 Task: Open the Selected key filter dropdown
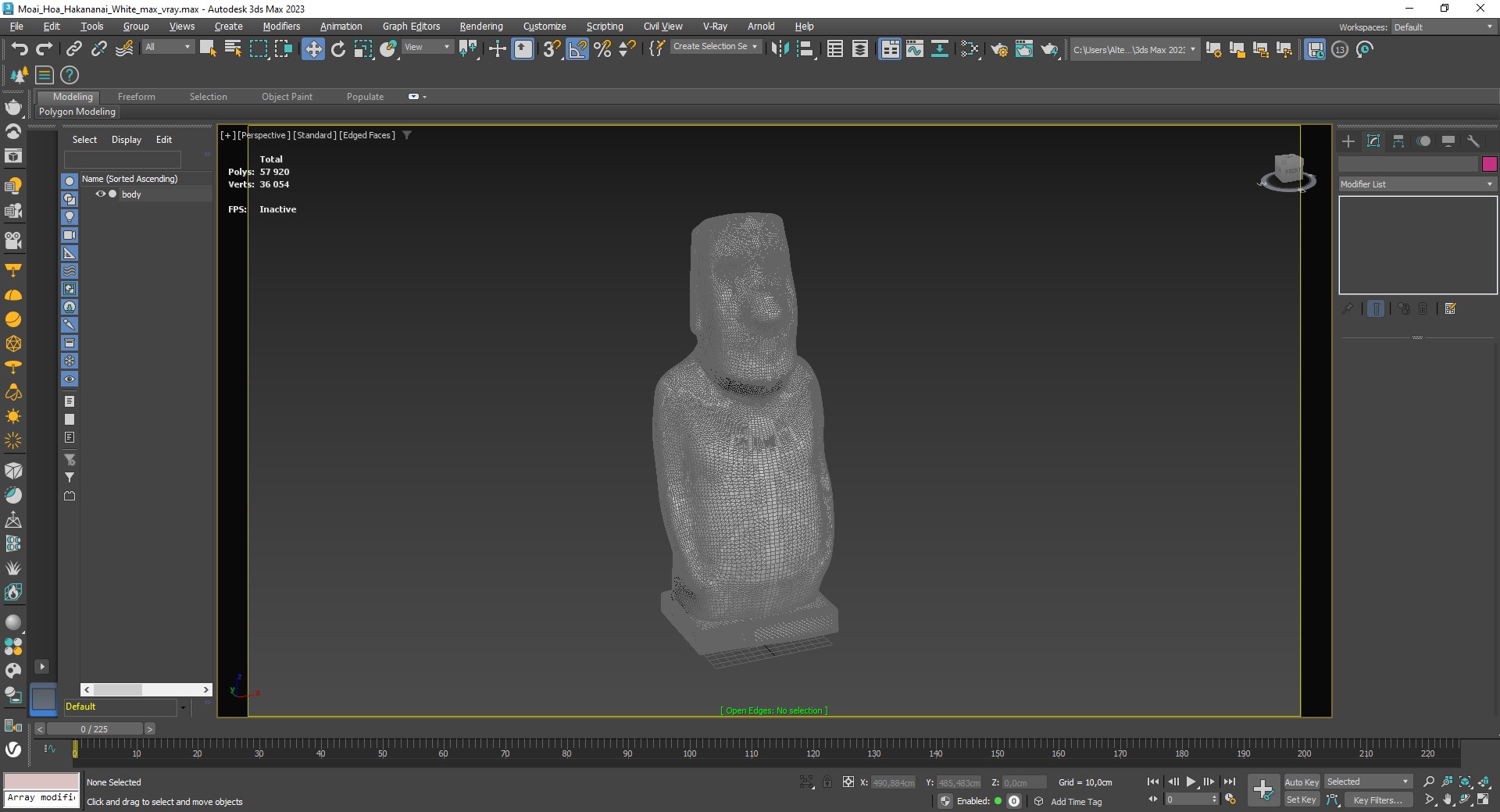click(1367, 782)
